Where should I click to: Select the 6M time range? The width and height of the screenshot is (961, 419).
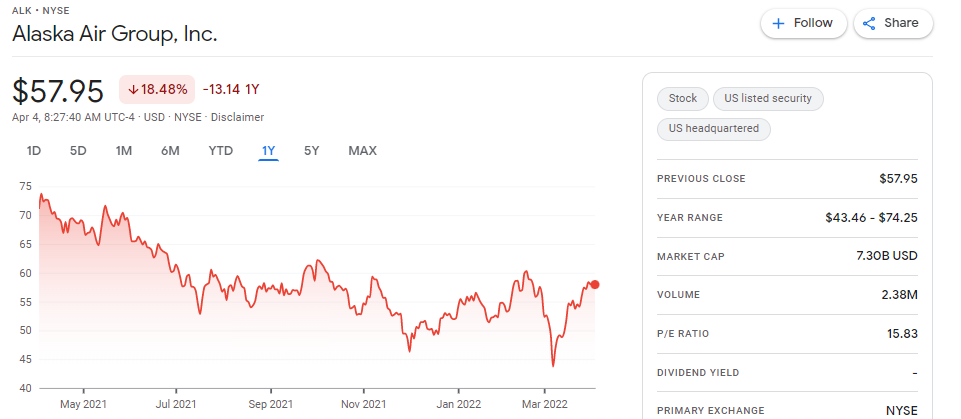[170, 151]
